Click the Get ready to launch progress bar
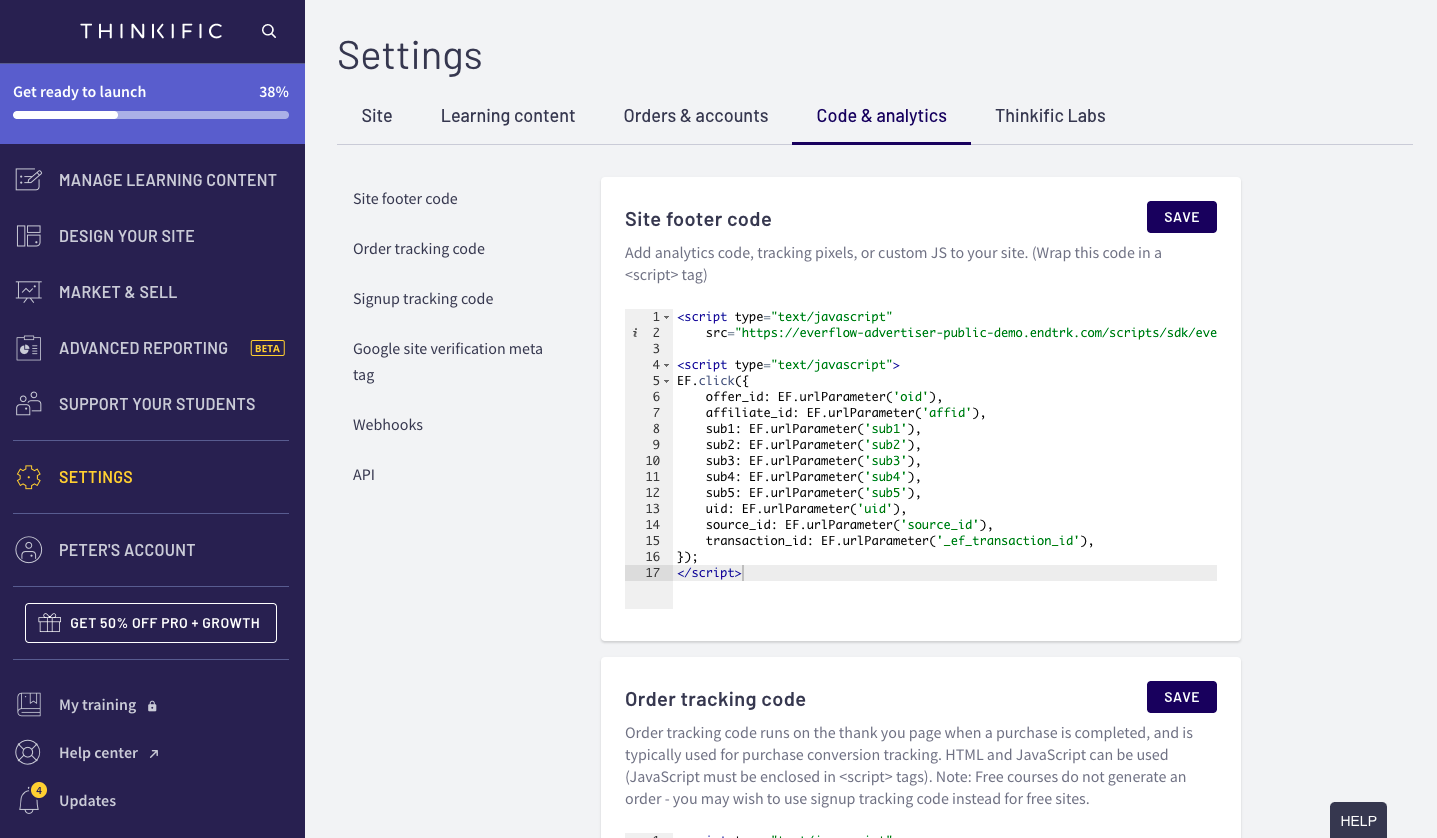Viewport: 1437px width, 838px height. (x=151, y=115)
